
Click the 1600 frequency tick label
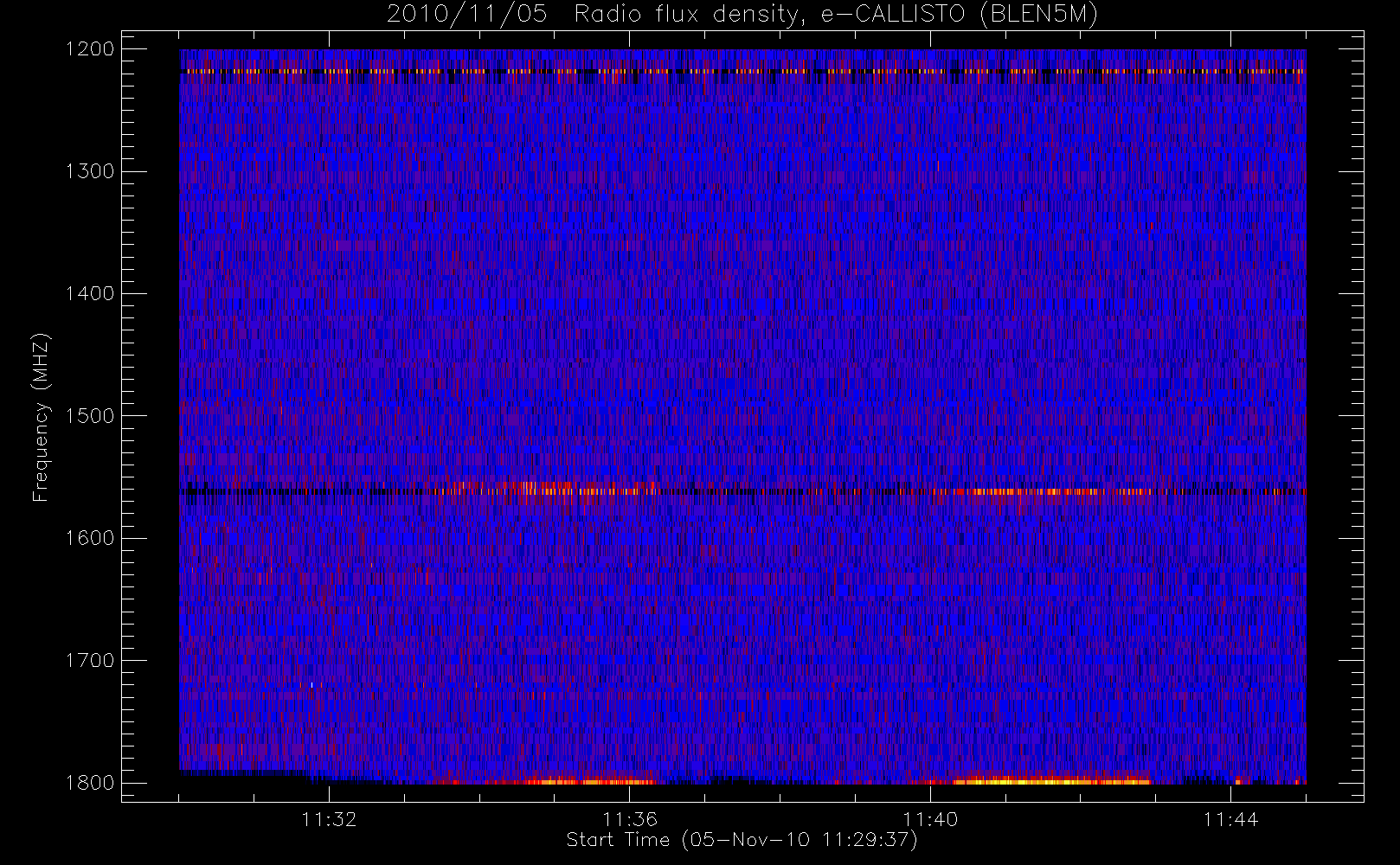tap(89, 538)
